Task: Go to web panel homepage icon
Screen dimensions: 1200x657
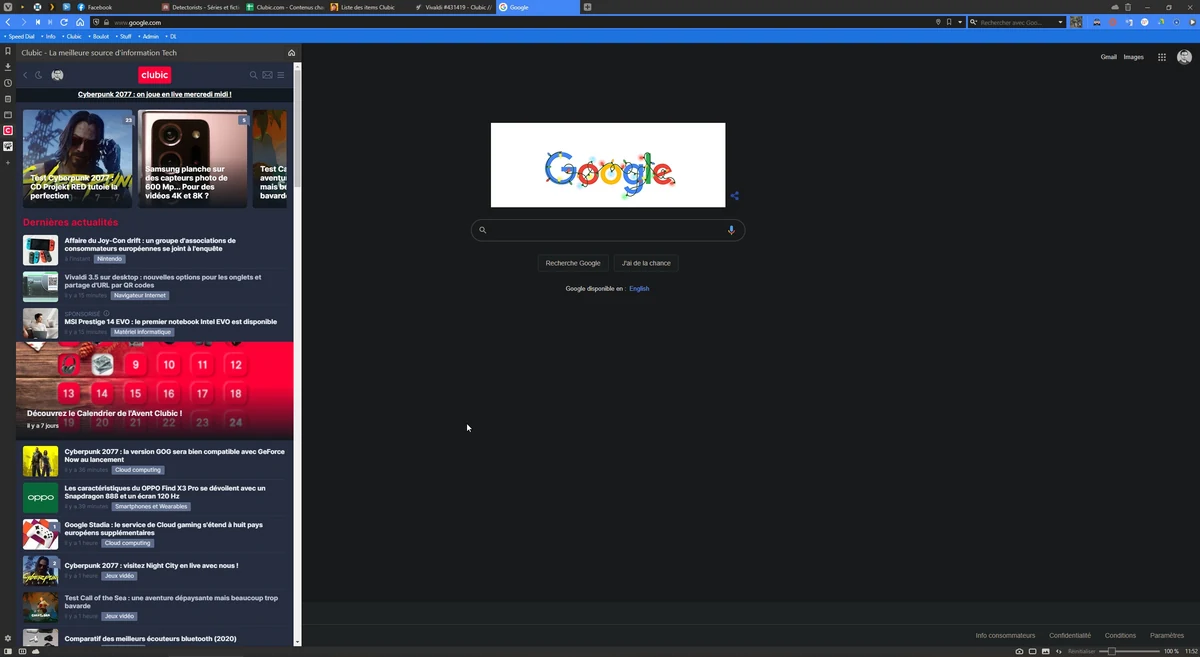Action: 291,52
